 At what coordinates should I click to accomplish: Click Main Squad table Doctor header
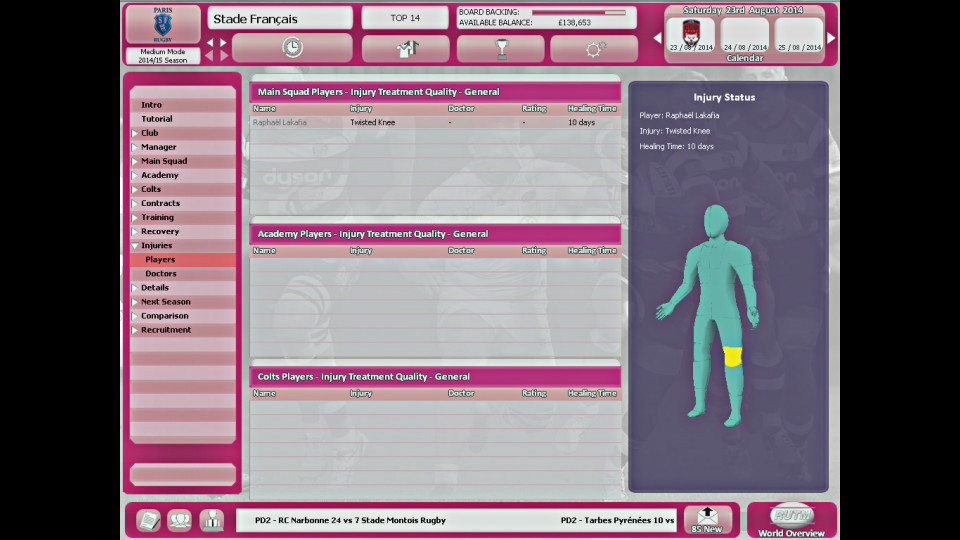click(461, 108)
